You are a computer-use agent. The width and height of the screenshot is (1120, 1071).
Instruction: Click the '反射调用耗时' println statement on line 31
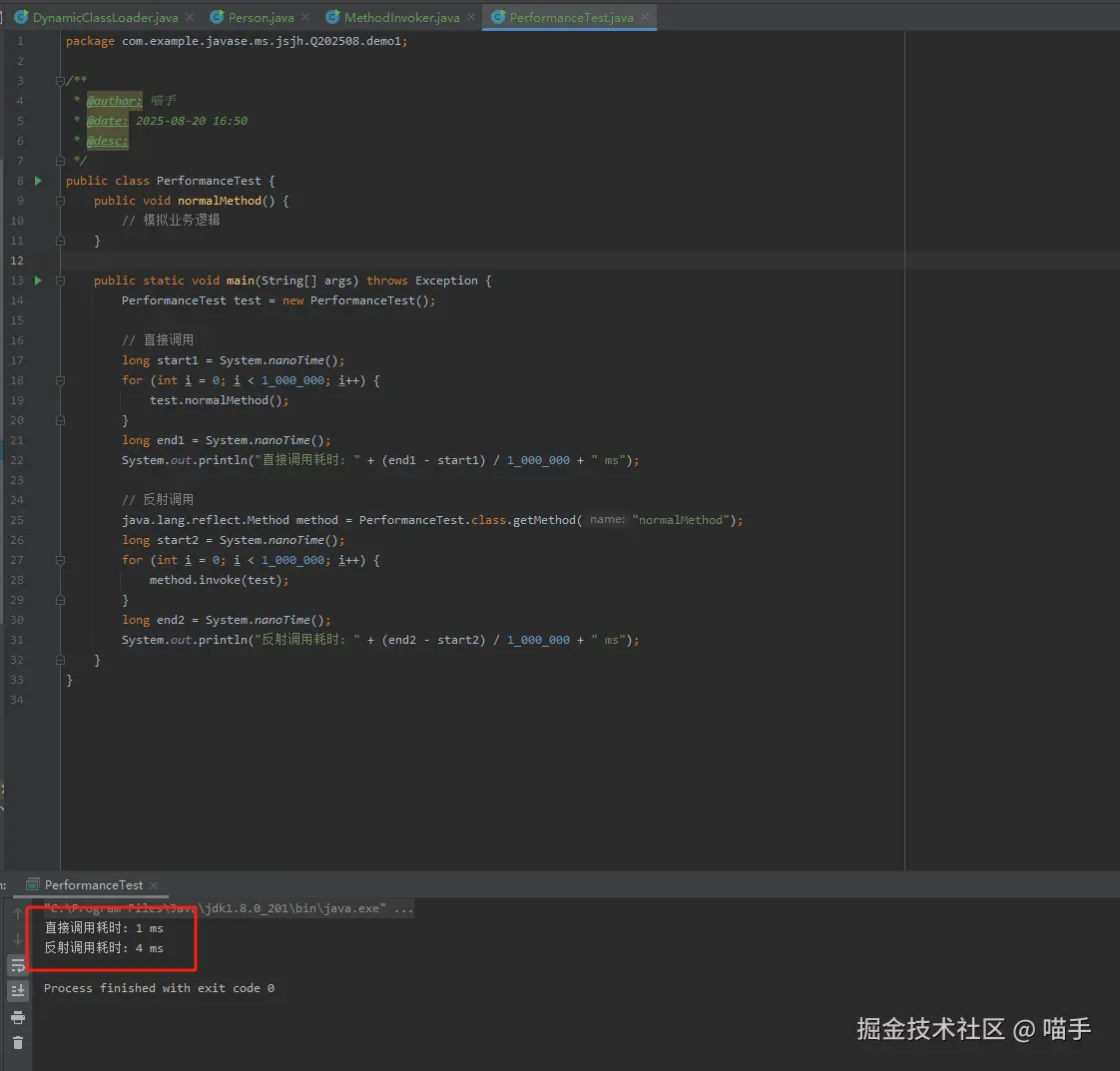380,641
